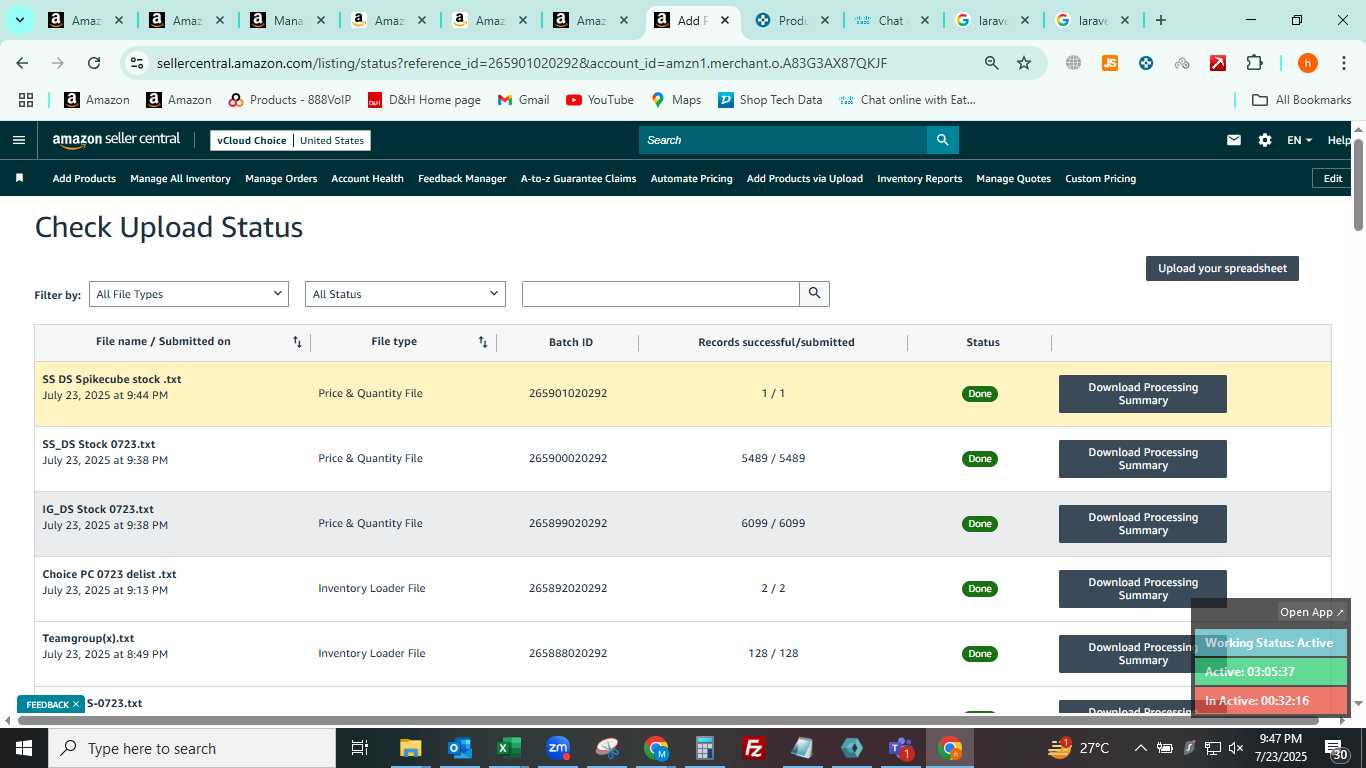
Task: Open the All File Types dropdown
Action: [x=188, y=294]
